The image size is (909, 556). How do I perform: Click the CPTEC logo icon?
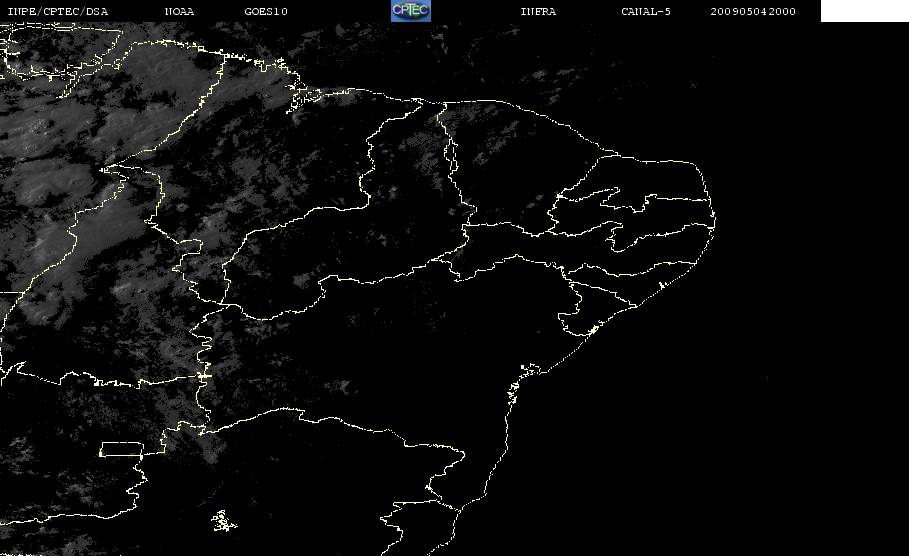pos(410,10)
